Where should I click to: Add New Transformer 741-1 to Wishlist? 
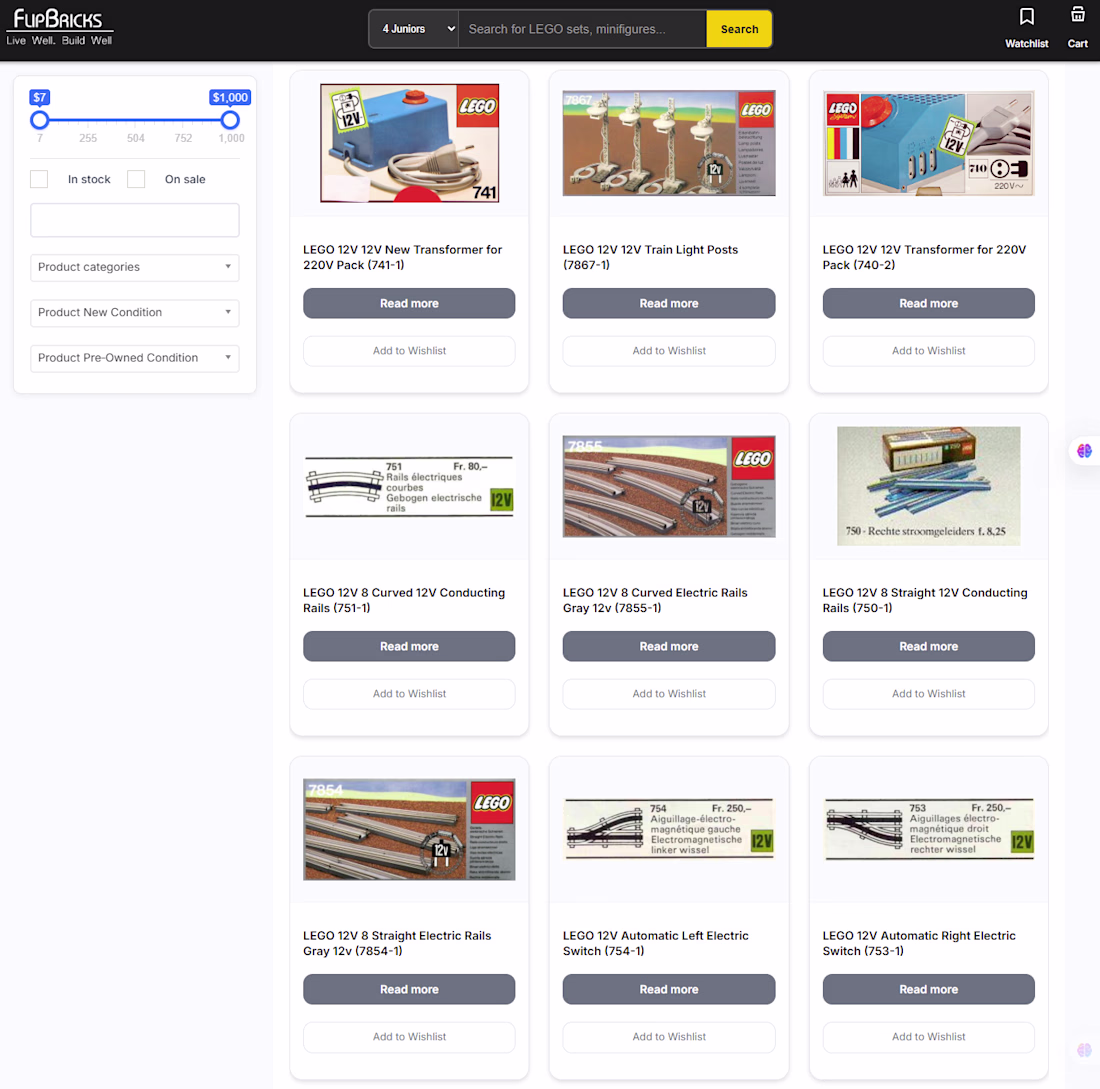point(409,351)
